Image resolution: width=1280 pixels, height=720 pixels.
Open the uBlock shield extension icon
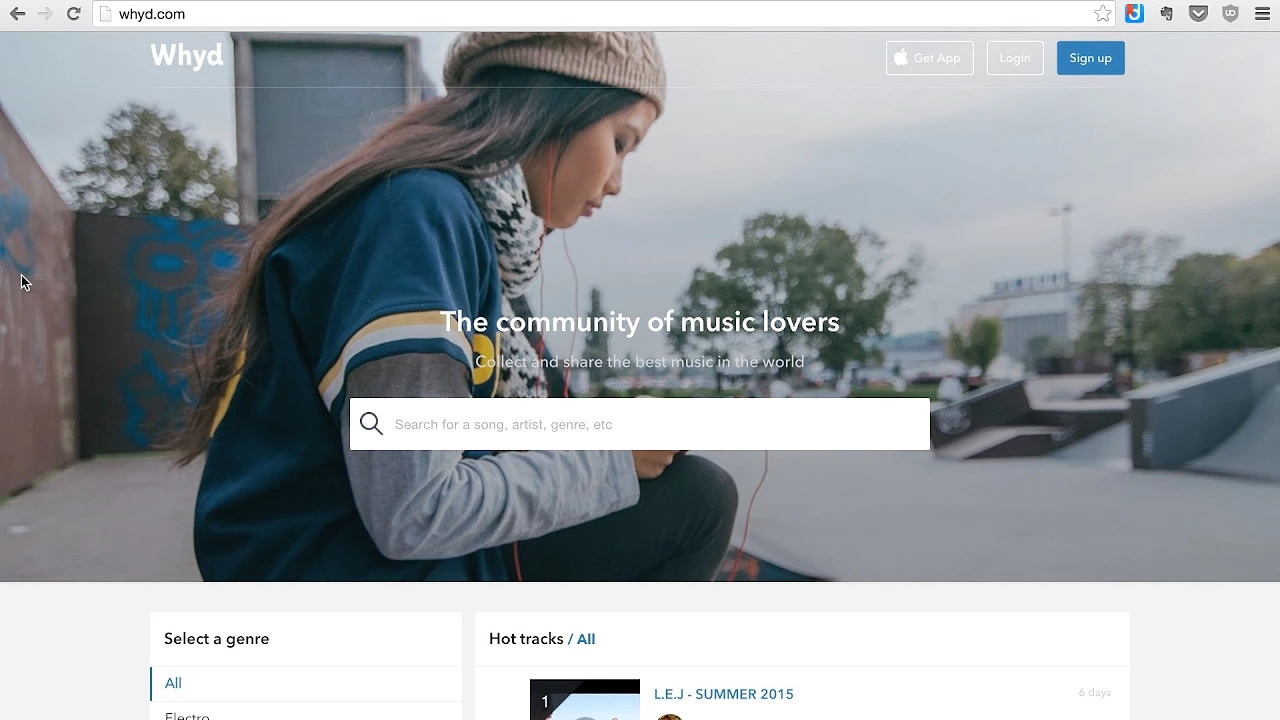pyautogui.click(x=1230, y=14)
